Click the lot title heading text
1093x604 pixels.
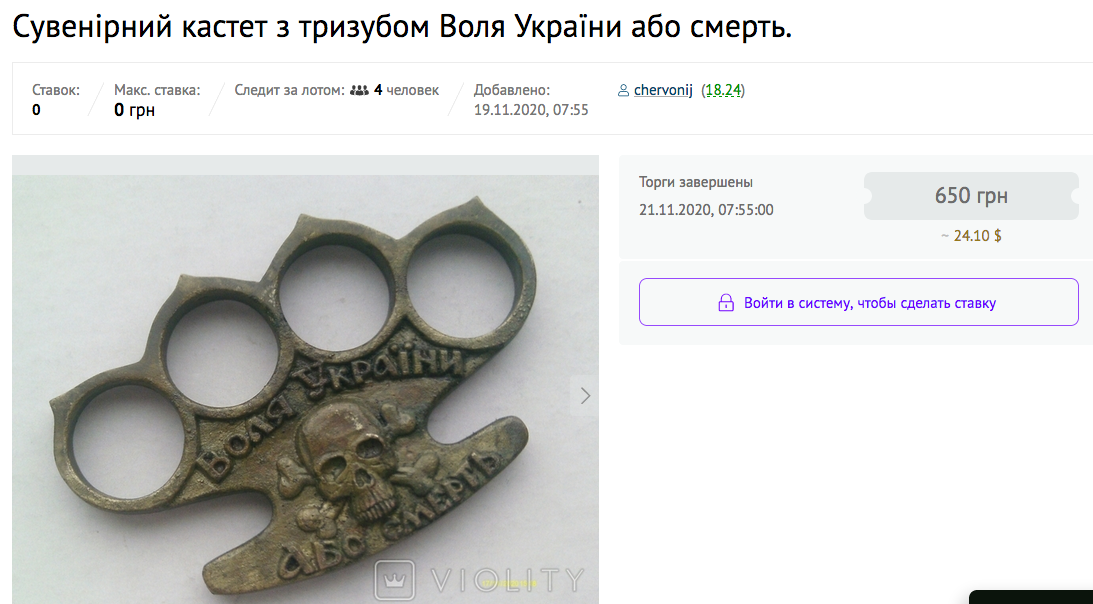(x=402, y=27)
